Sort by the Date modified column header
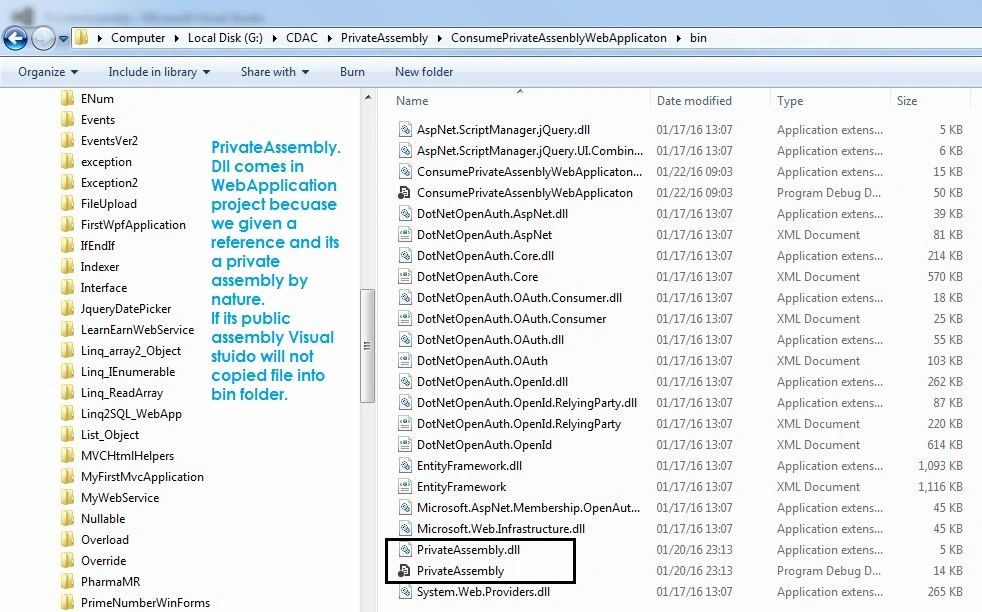The height and width of the screenshot is (612, 982). 694,101
